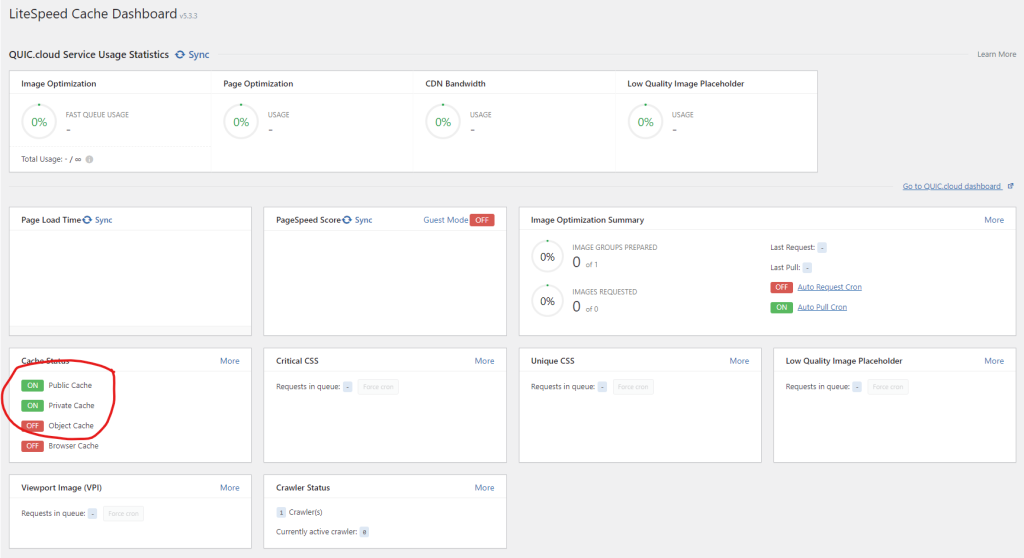Open More in Viewport Image (VPI) panel
The width and height of the screenshot is (1024, 558).
point(230,487)
